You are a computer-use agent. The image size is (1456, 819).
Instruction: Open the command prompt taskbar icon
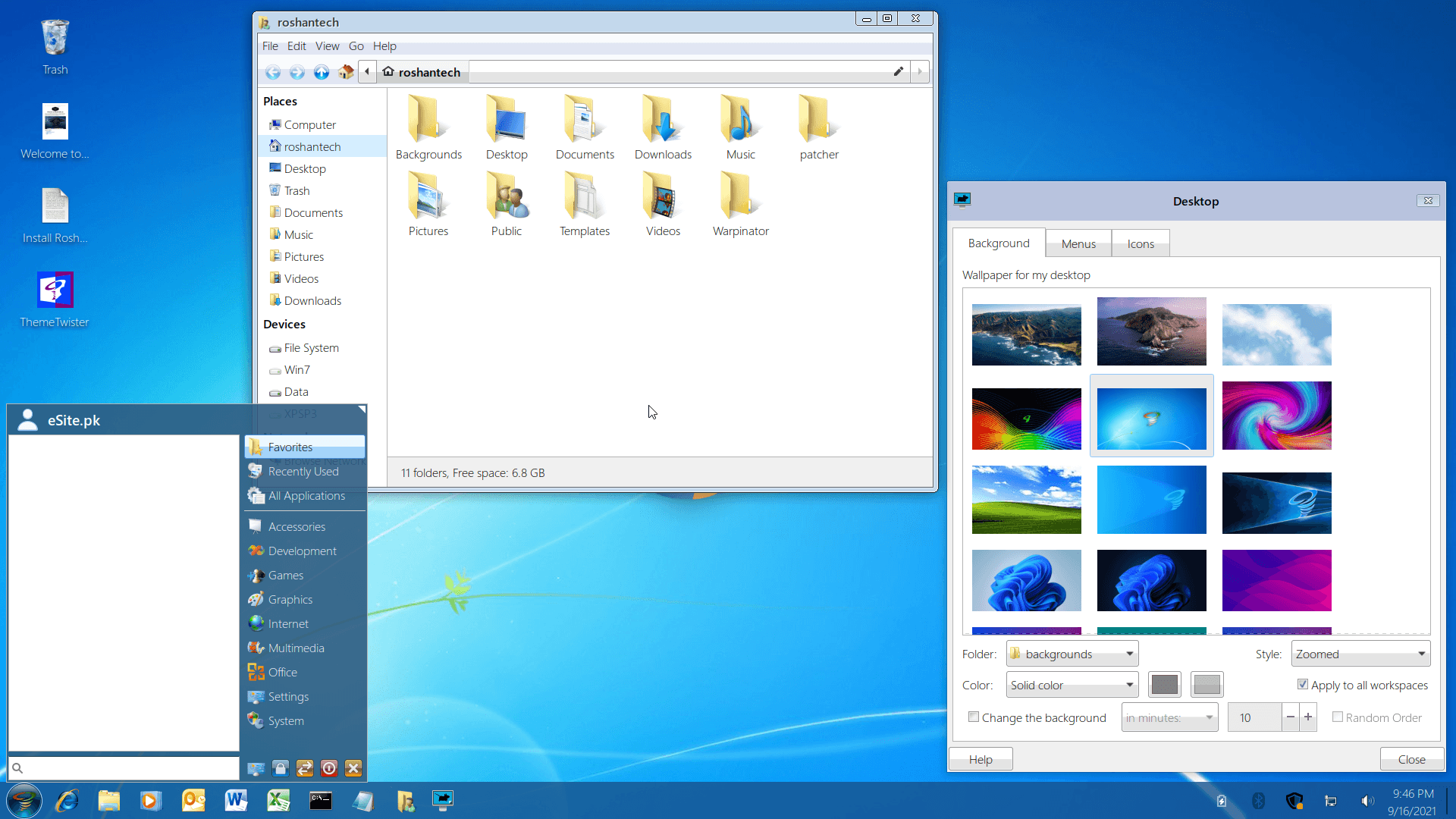pos(321,800)
